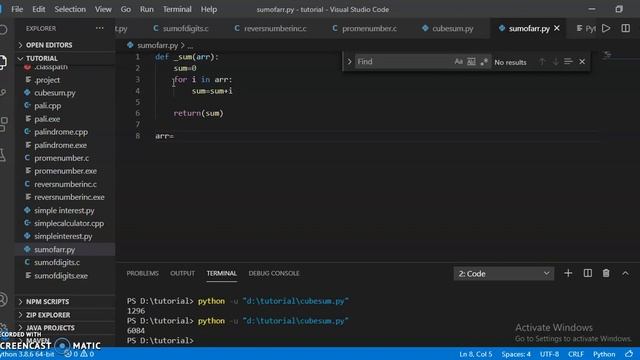
Task: Collapse the Tutorial folder section
Action: 65,58
